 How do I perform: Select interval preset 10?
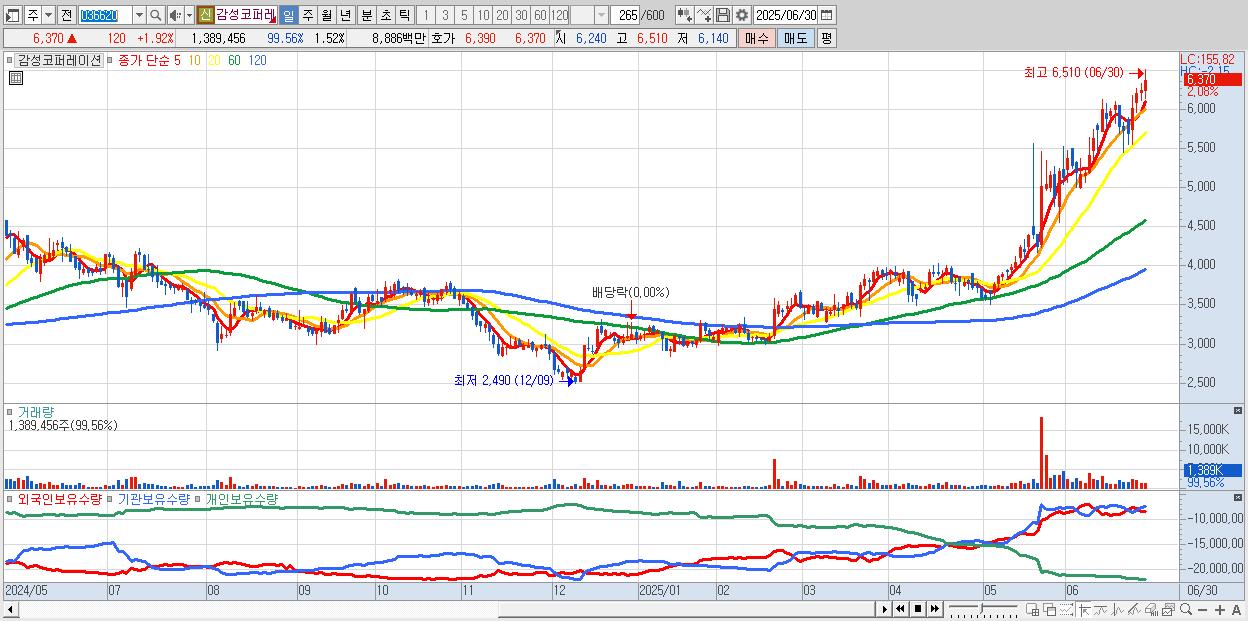[483, 15]
